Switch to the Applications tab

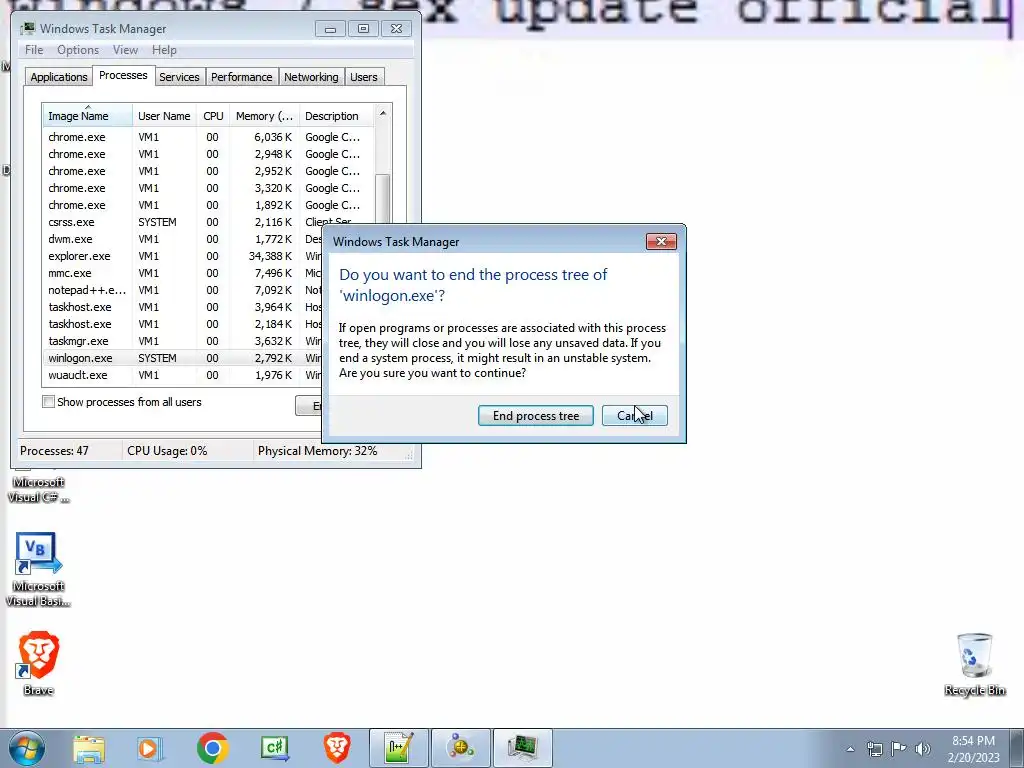59,77
